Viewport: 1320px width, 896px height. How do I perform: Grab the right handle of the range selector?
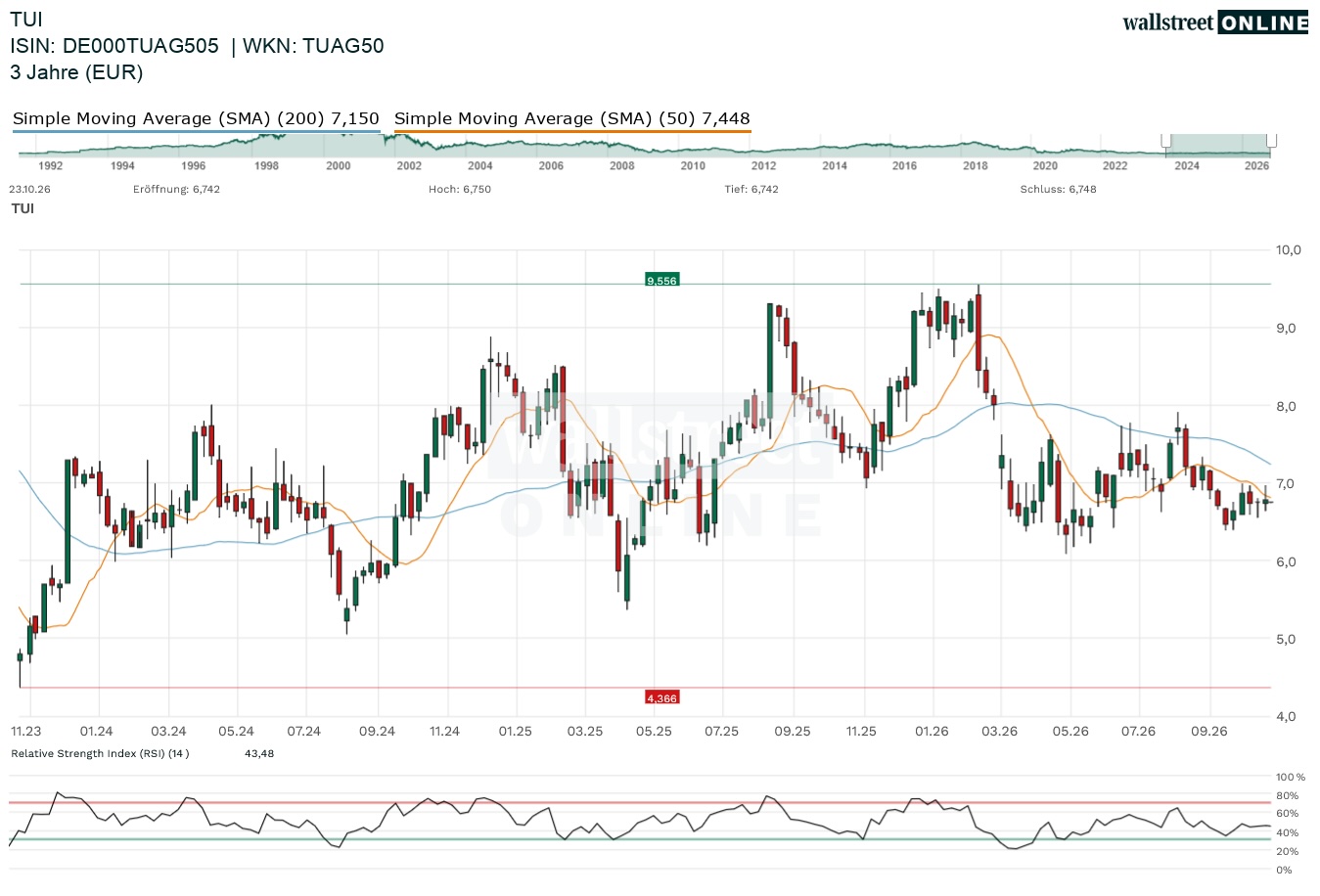1272,141
